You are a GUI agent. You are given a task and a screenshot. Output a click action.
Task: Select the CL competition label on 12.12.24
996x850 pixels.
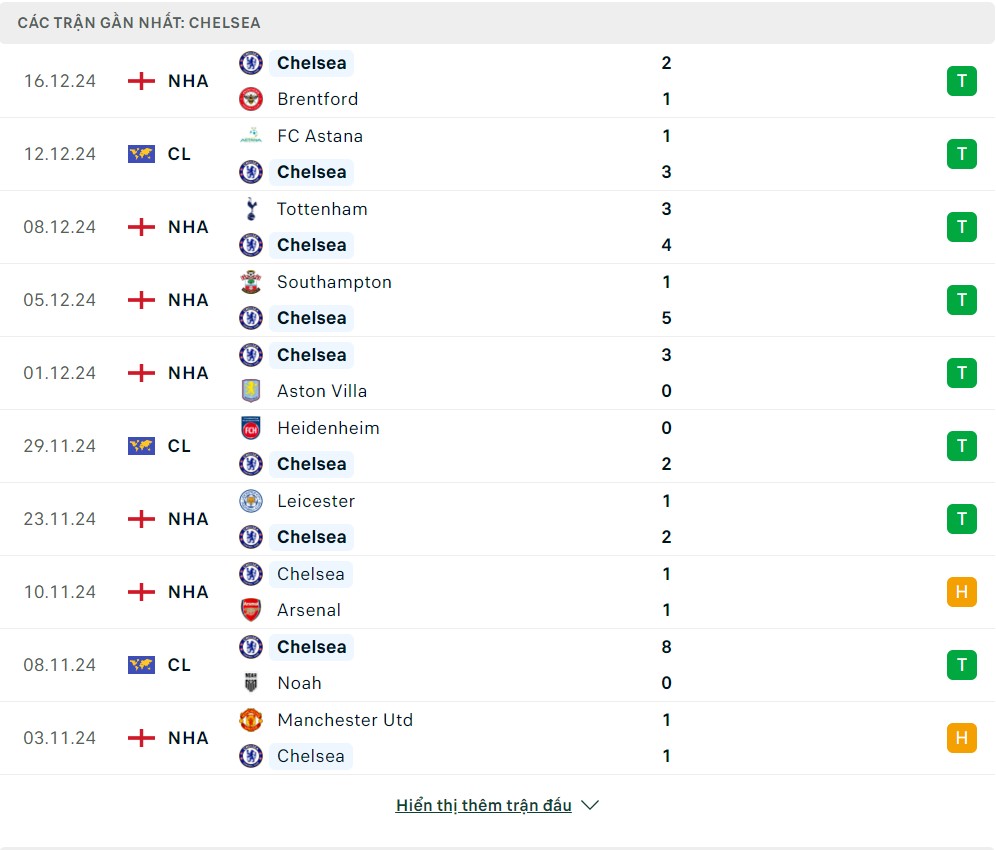[179, 154]
